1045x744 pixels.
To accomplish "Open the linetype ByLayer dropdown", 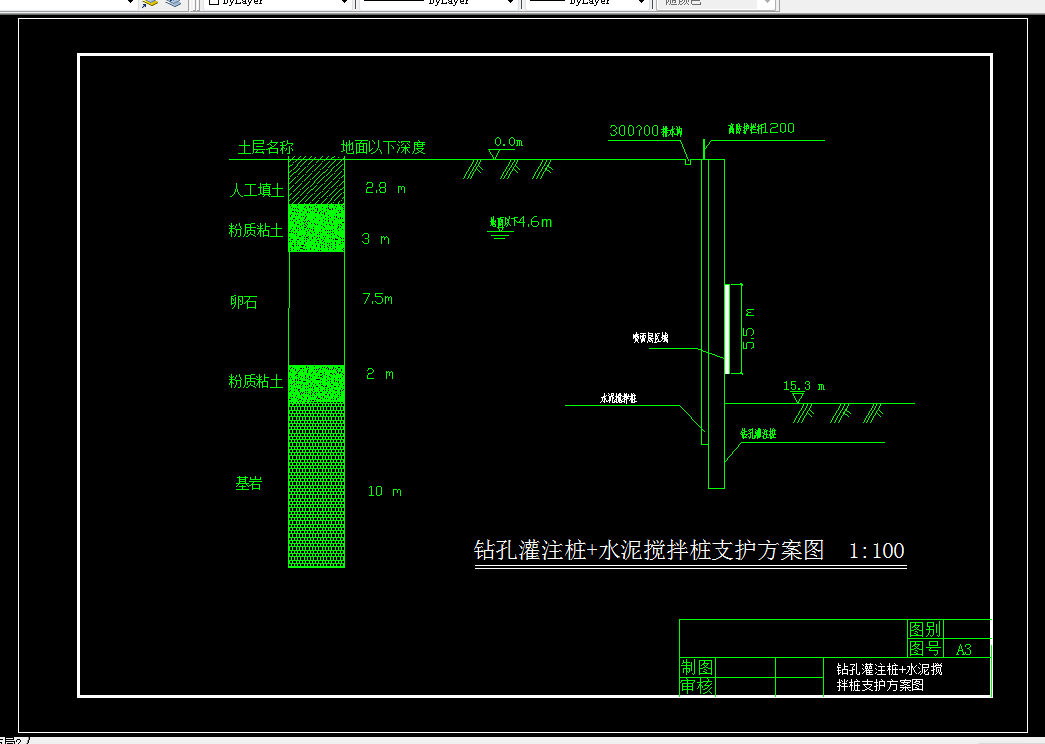I will click(x=438, y=3).
